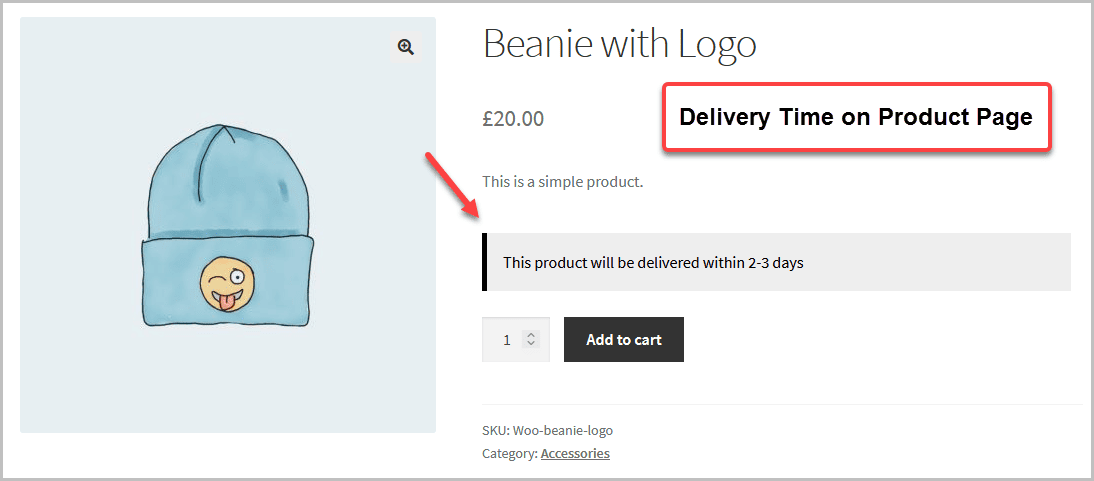Click the delivery within 2-3 days notice

pyautogui.click(x=653, y=263)
